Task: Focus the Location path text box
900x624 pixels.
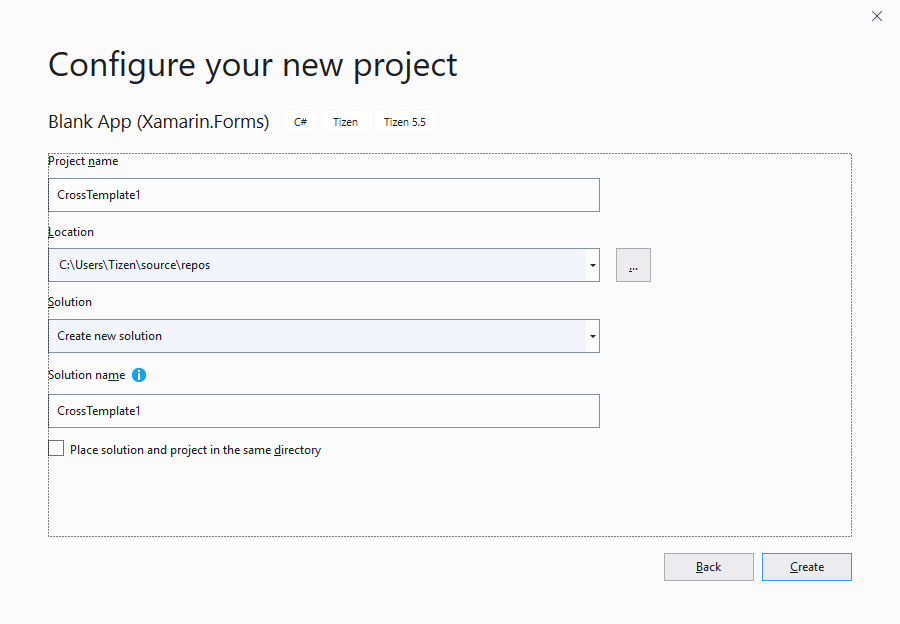Action: pyautogui.click(x=316, y=265)
